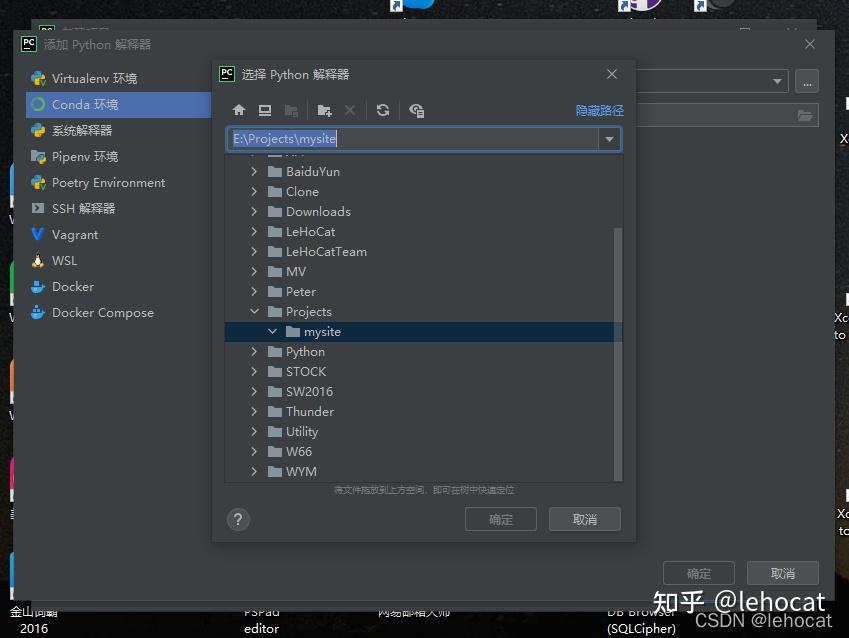
Task: Click the project directory toolbar icon
Action: (291, 110)
